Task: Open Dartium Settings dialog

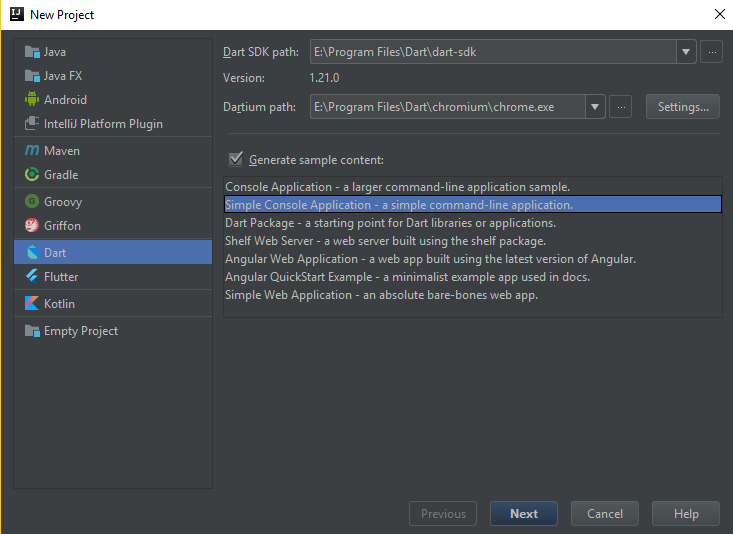Action: [683, 106]
